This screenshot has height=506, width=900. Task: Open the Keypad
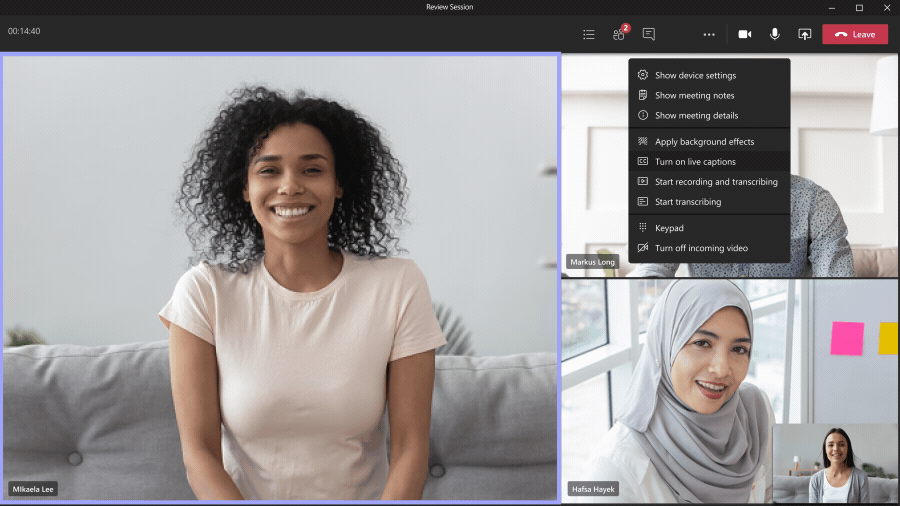[669, 227]
